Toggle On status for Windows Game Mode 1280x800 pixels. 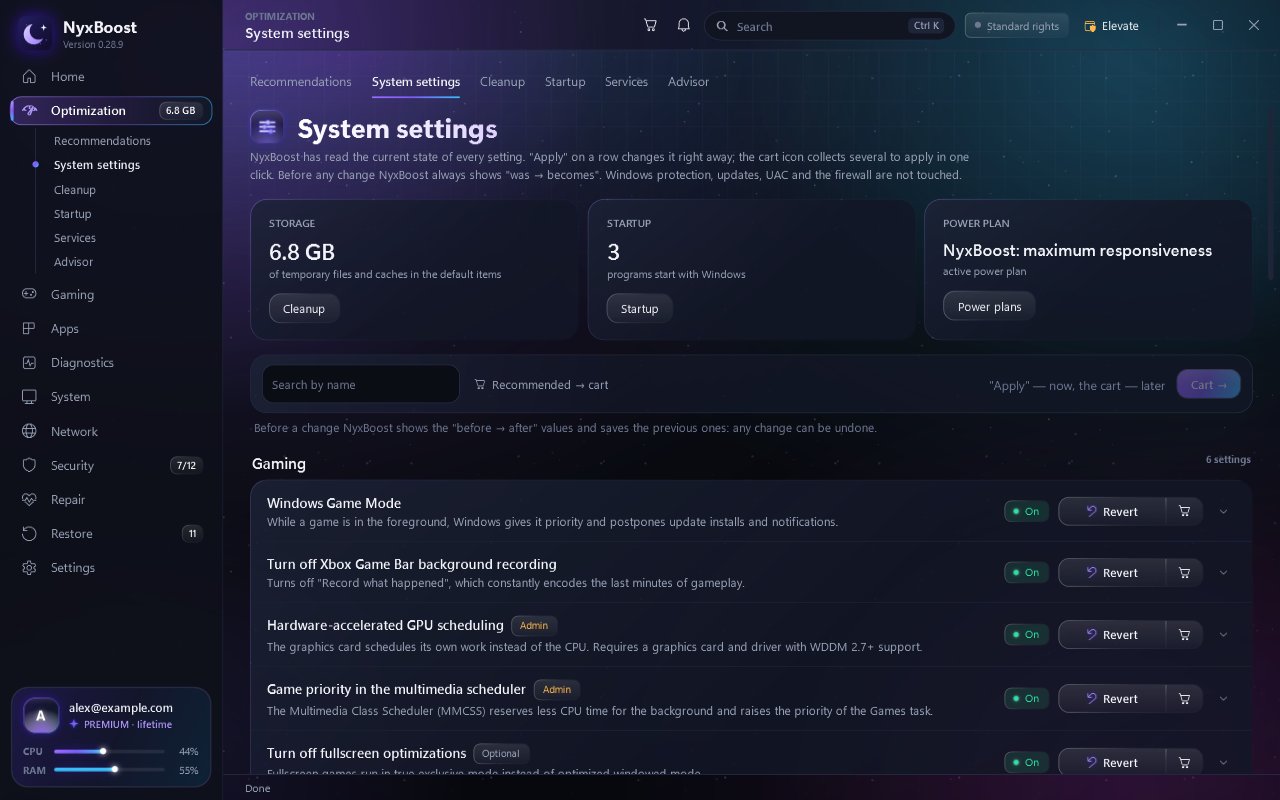pyautogui.click(x=1026, y=511)
